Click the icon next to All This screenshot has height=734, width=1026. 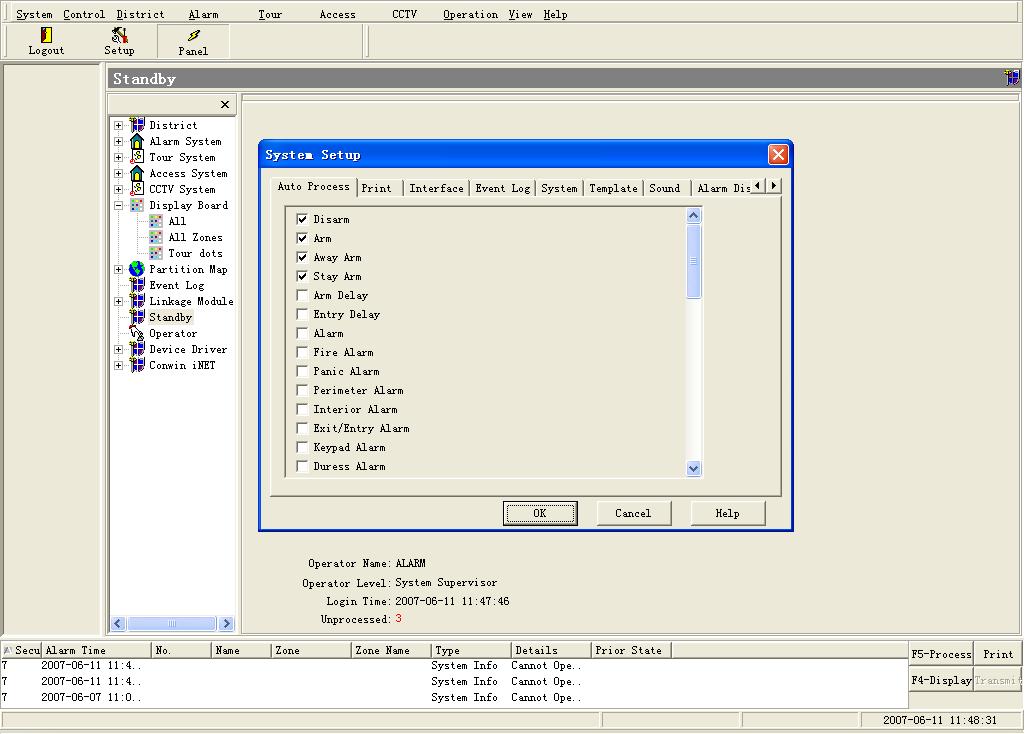[156, 221]
